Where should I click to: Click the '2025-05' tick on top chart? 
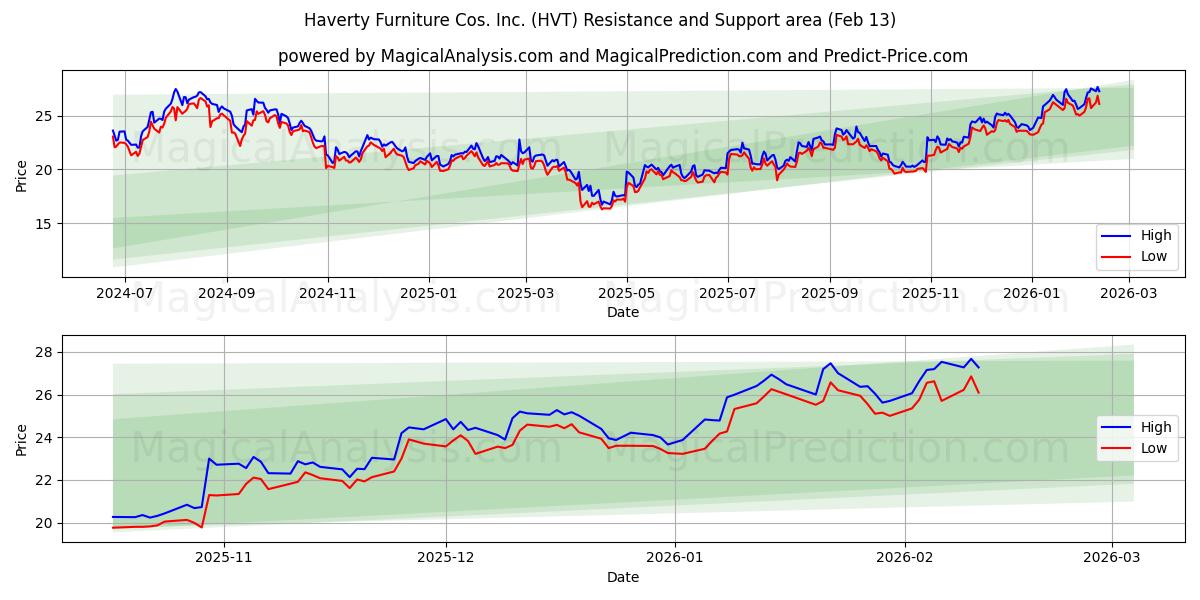pyautogui.click(x=627, y=294)
